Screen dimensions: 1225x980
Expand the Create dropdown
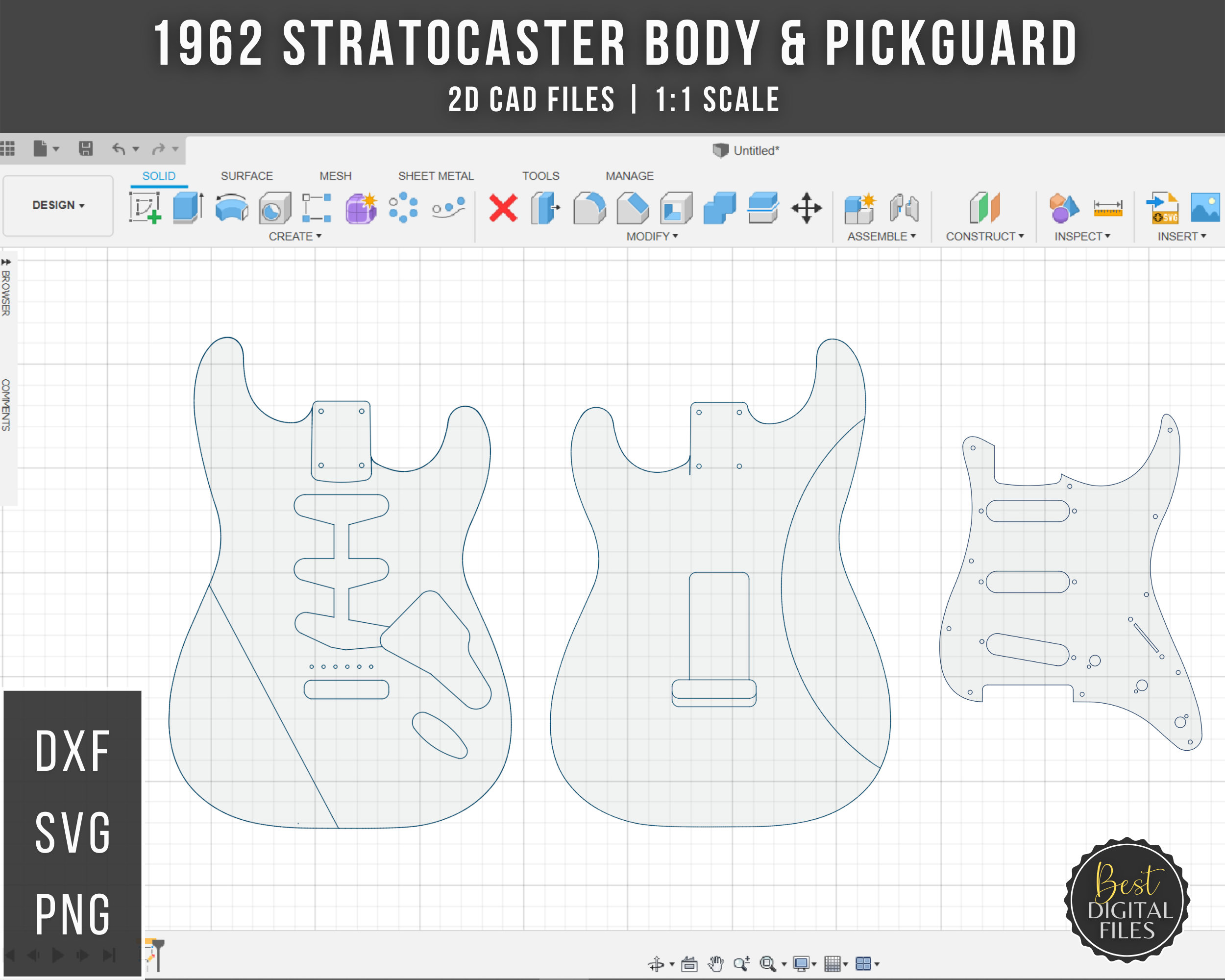[295, 237]
